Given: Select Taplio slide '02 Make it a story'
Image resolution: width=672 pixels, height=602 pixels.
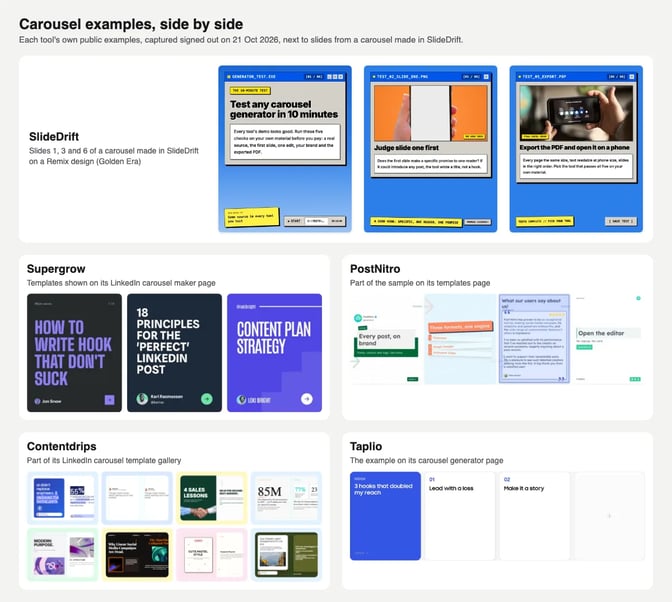Looking at the screenshot, I should pos(534,516).
